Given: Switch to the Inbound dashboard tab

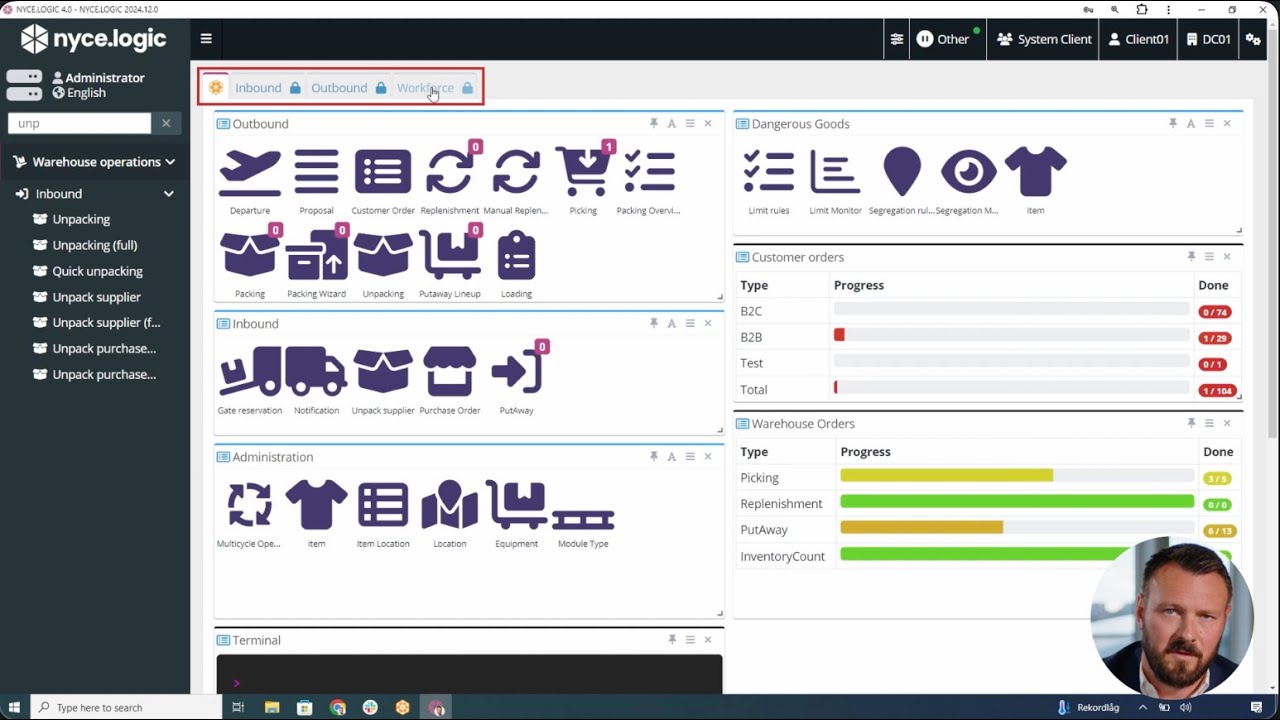Looking at the screenshot, I should (267, 87).
